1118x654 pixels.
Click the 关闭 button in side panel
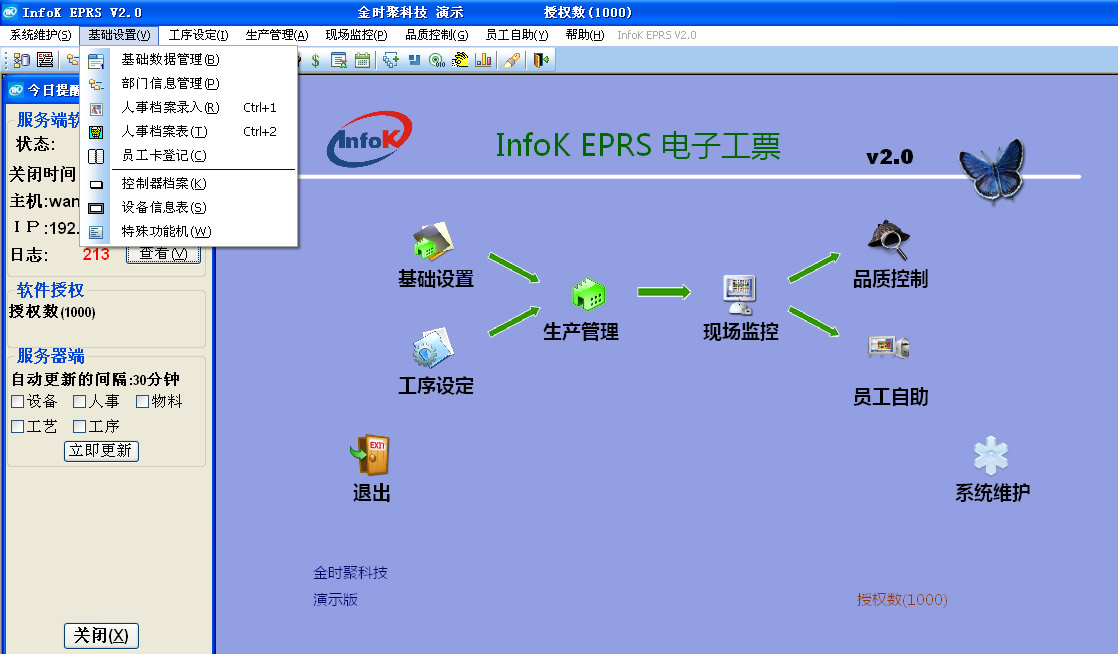tap(101, 636)
